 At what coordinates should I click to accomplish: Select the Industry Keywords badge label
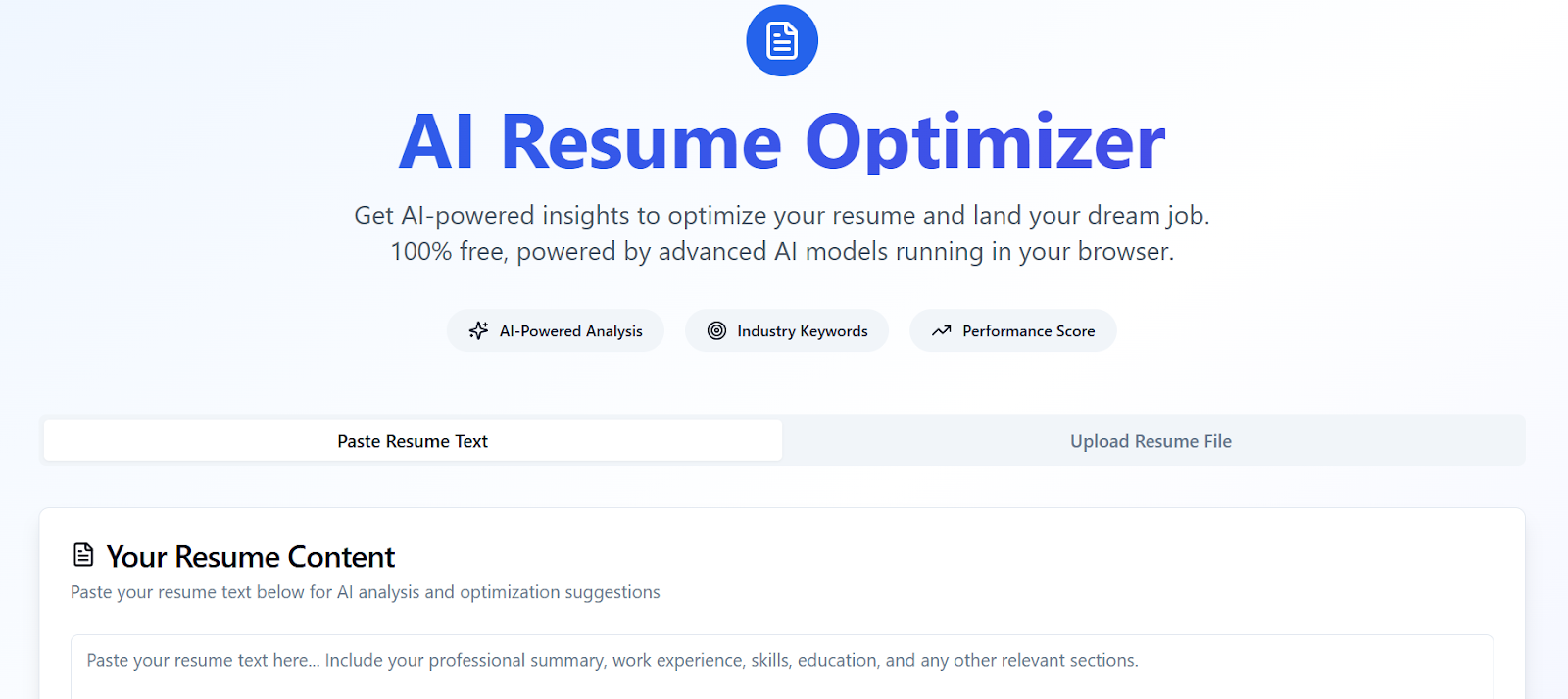click(x=802, y=331)
